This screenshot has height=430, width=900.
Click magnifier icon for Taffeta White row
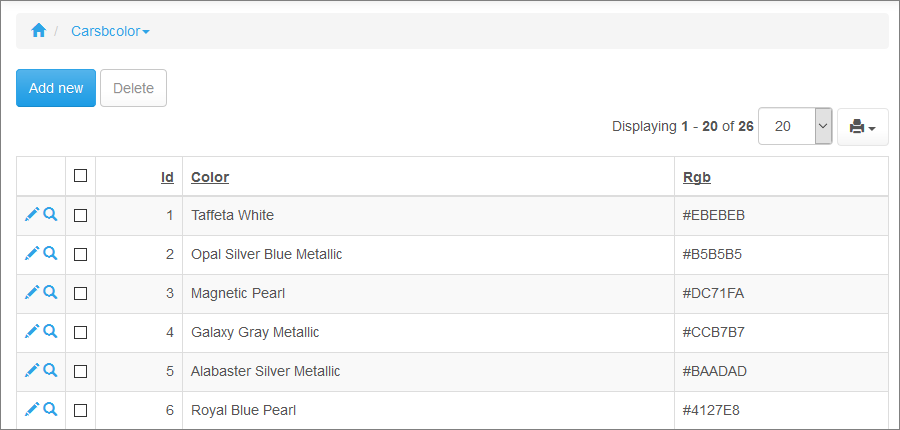coord(50,214)
